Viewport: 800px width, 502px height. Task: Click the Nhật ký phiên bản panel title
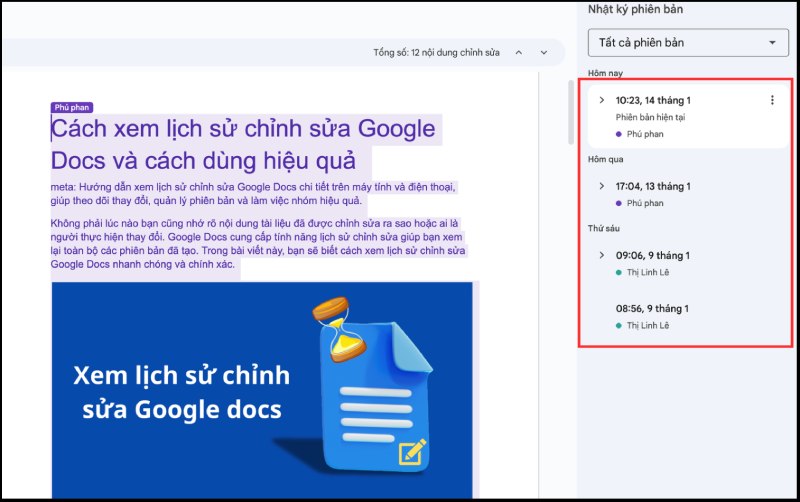coord(635,9)
